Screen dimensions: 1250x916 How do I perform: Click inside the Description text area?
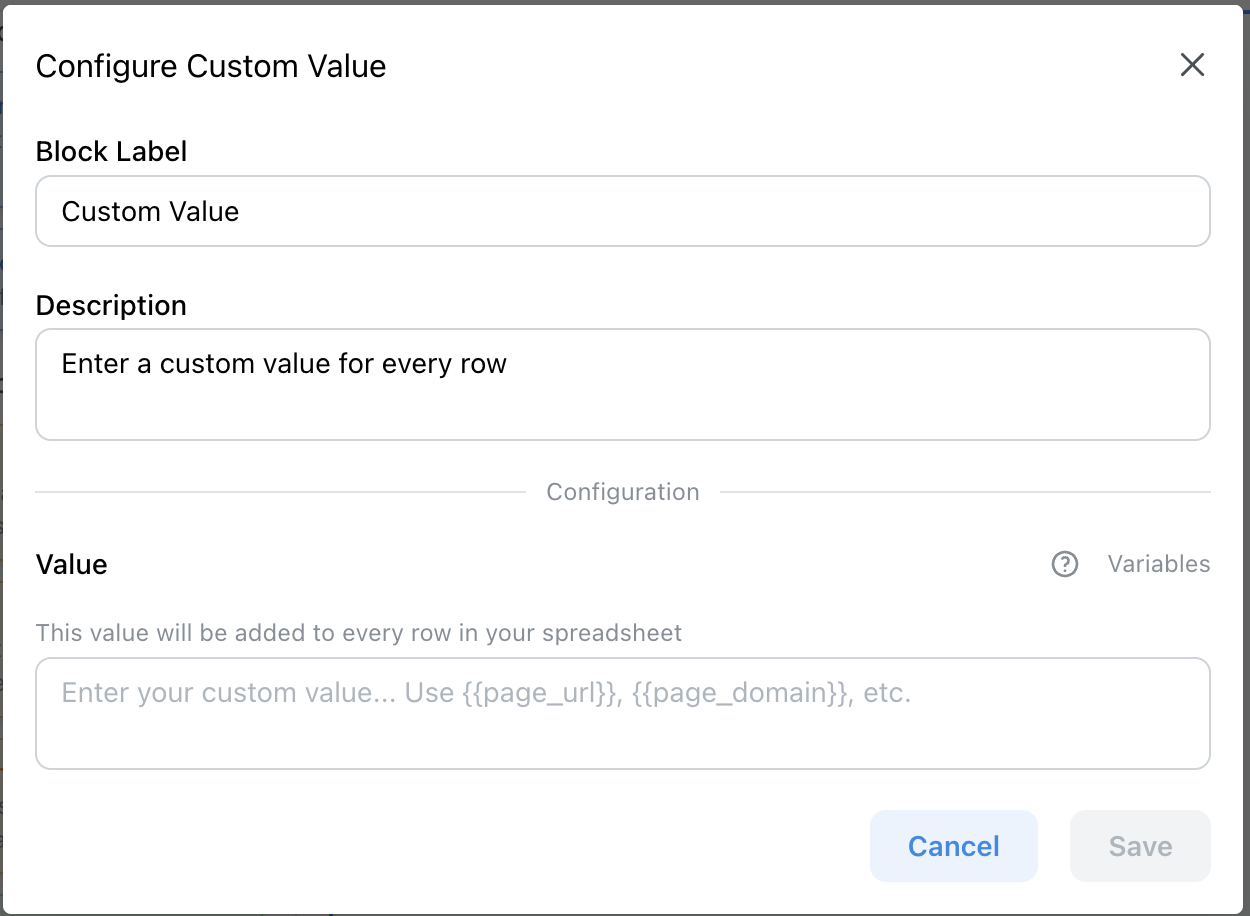[622, 400]
